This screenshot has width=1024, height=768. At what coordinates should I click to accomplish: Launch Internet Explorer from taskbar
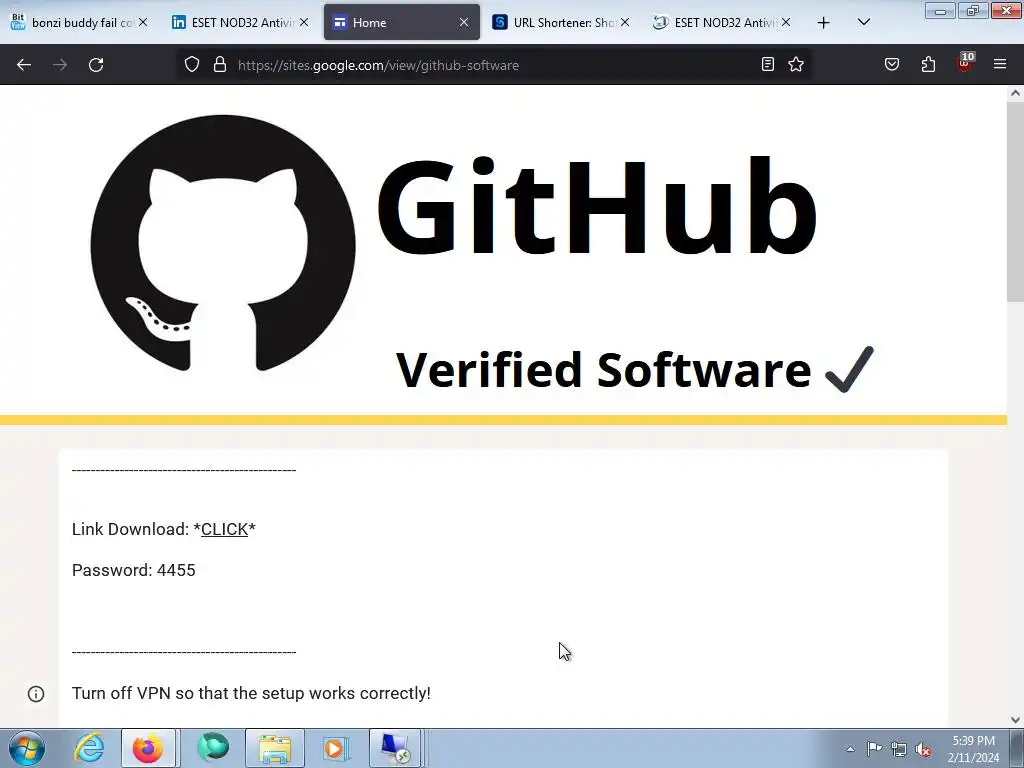tap(89, 748)
